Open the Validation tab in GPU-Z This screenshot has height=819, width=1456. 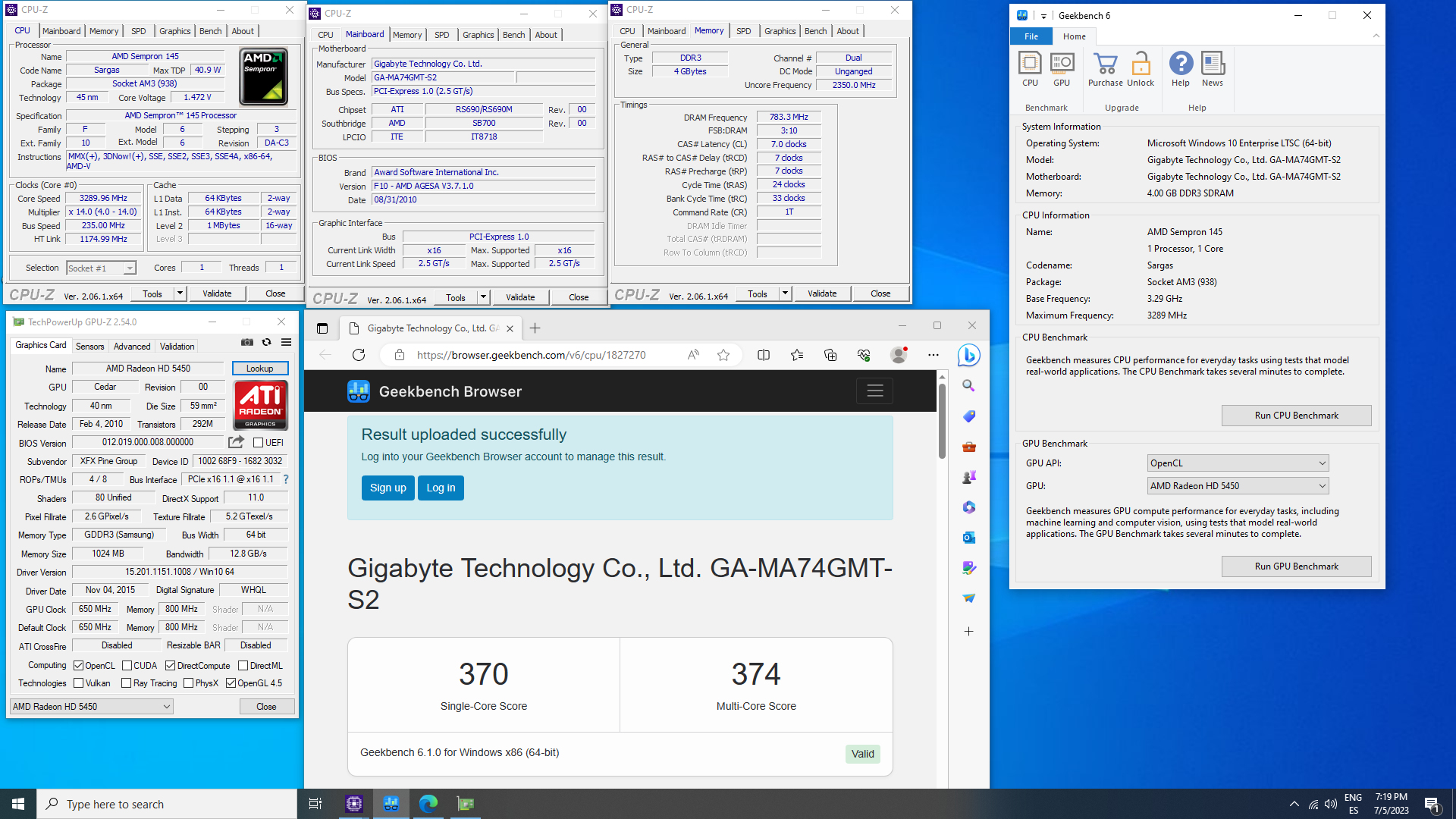point(177,347)
